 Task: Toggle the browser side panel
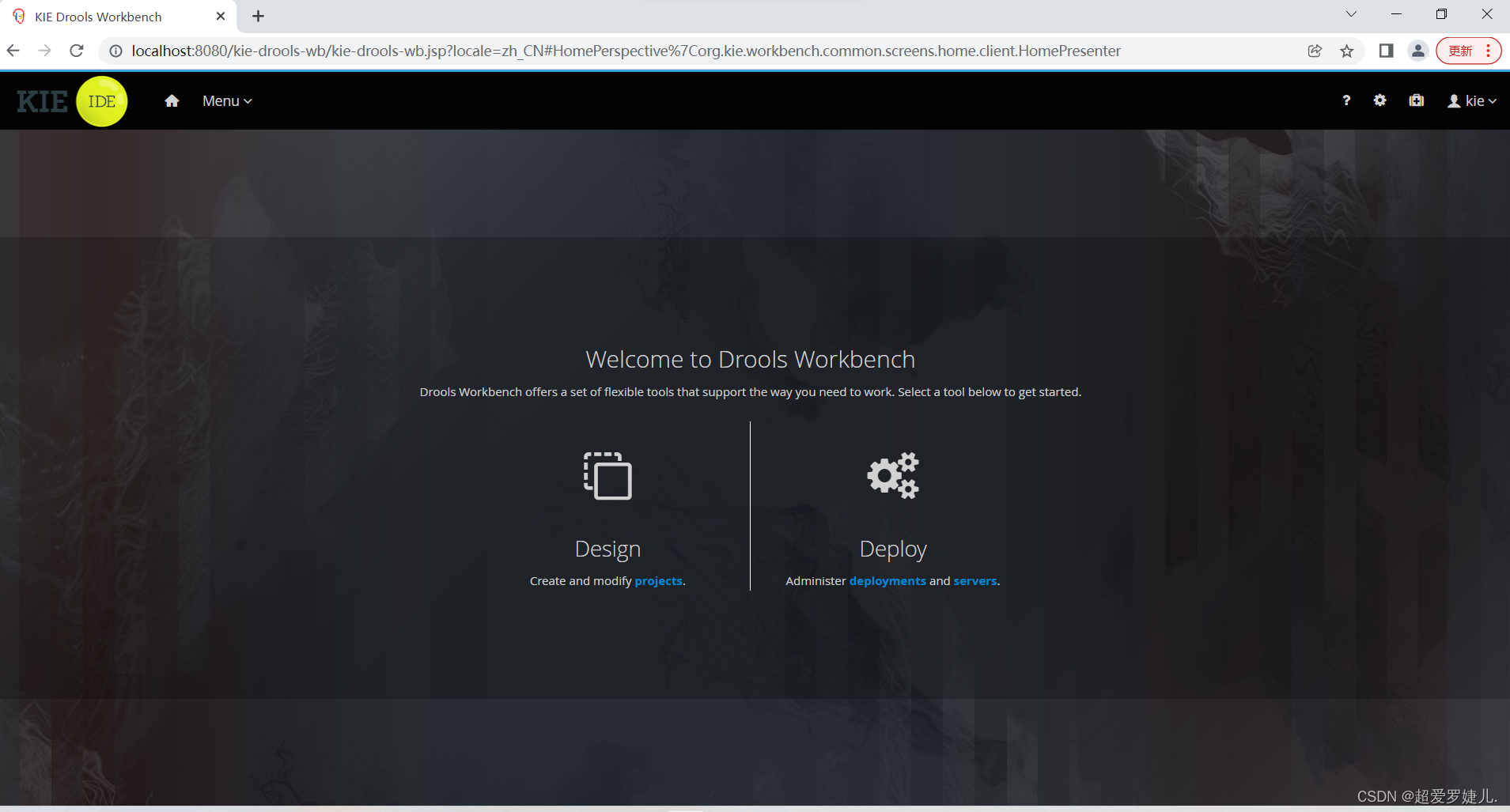[x=1386, y=51]
